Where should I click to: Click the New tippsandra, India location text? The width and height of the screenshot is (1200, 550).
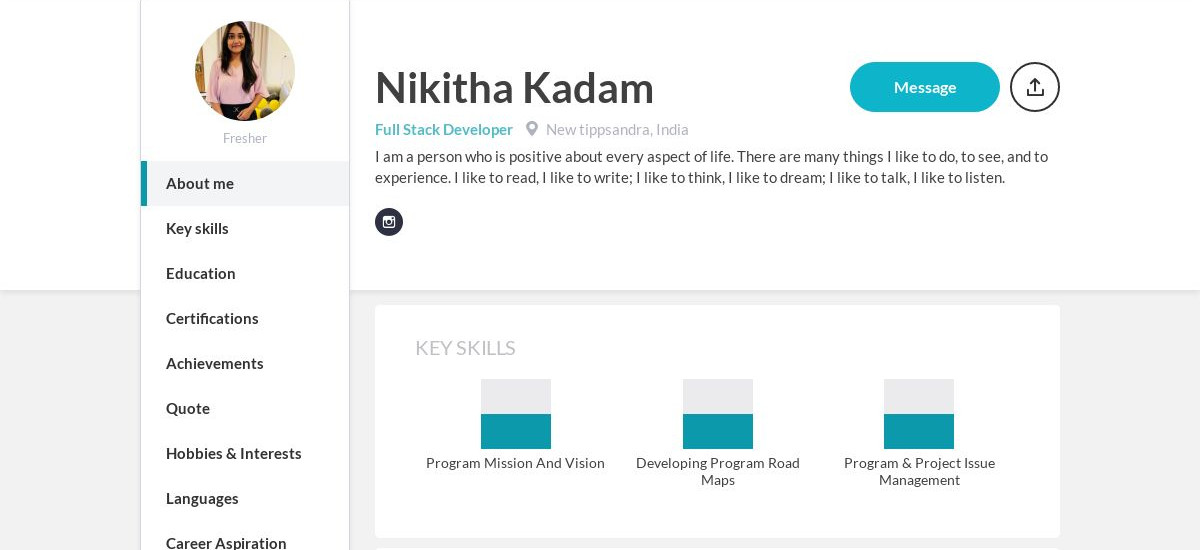[617, 129]
